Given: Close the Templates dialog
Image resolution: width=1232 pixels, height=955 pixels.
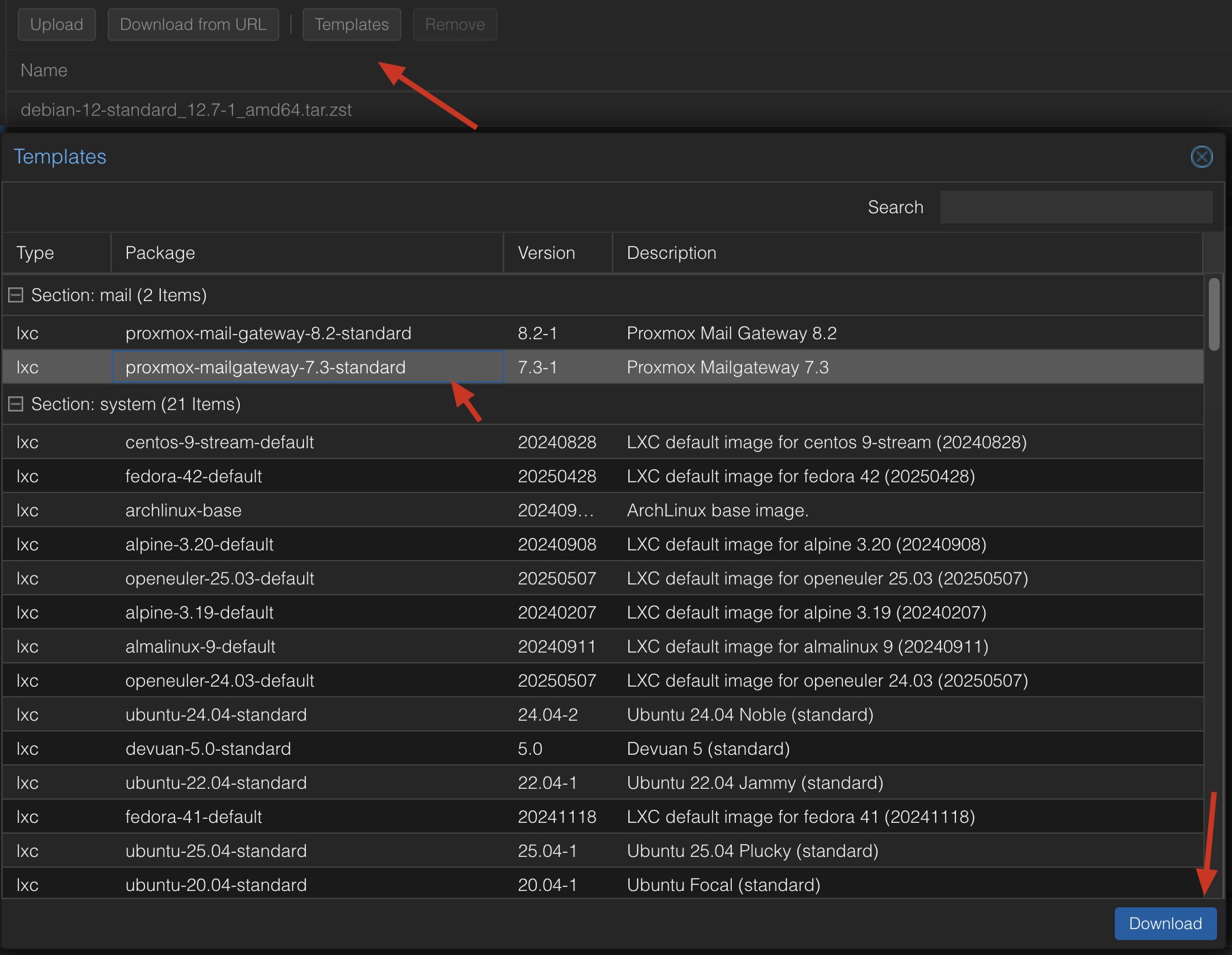Looking at the screenshot, I should pyautogui.click(x=1201, y=157).
